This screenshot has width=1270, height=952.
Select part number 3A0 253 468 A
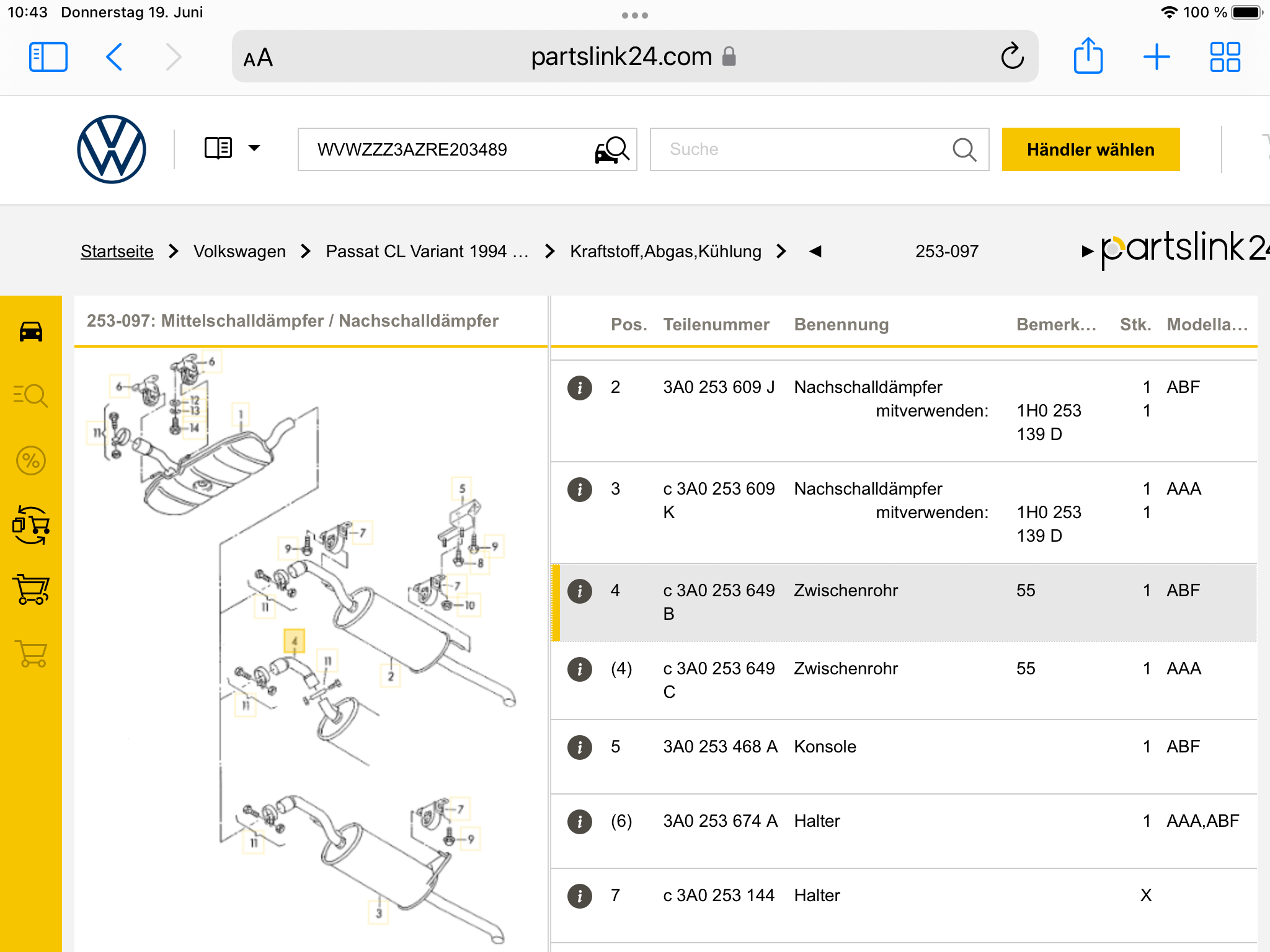[x=720, y=747]
